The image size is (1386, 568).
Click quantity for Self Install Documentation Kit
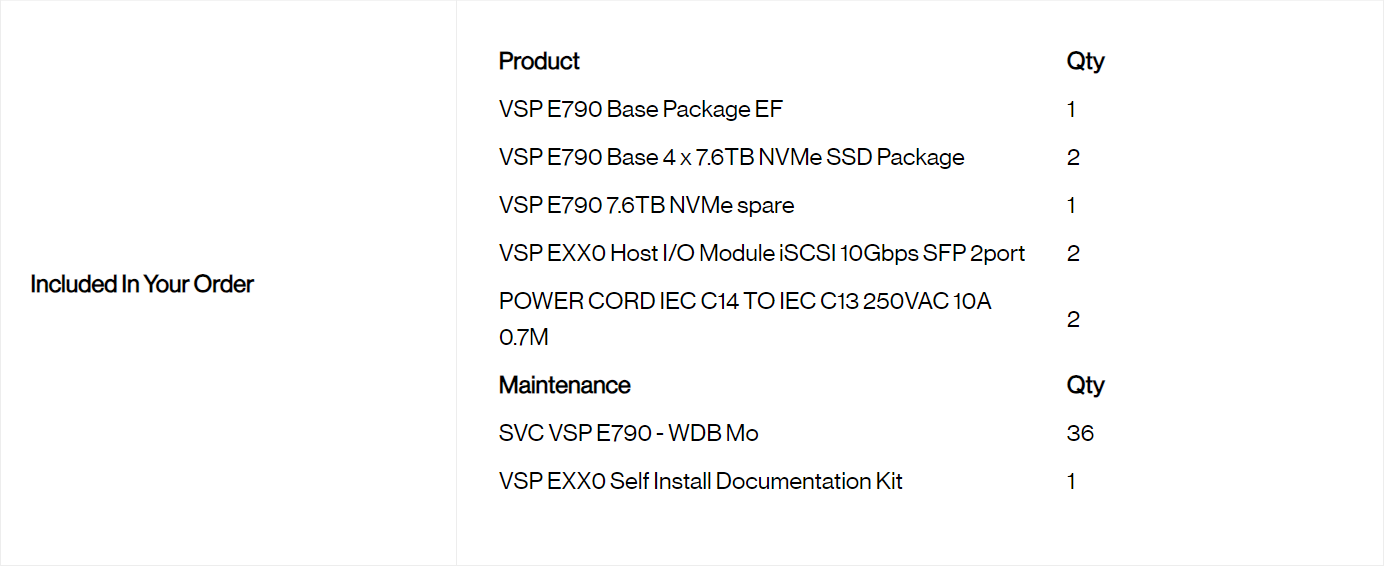[x=1072, y=481]
